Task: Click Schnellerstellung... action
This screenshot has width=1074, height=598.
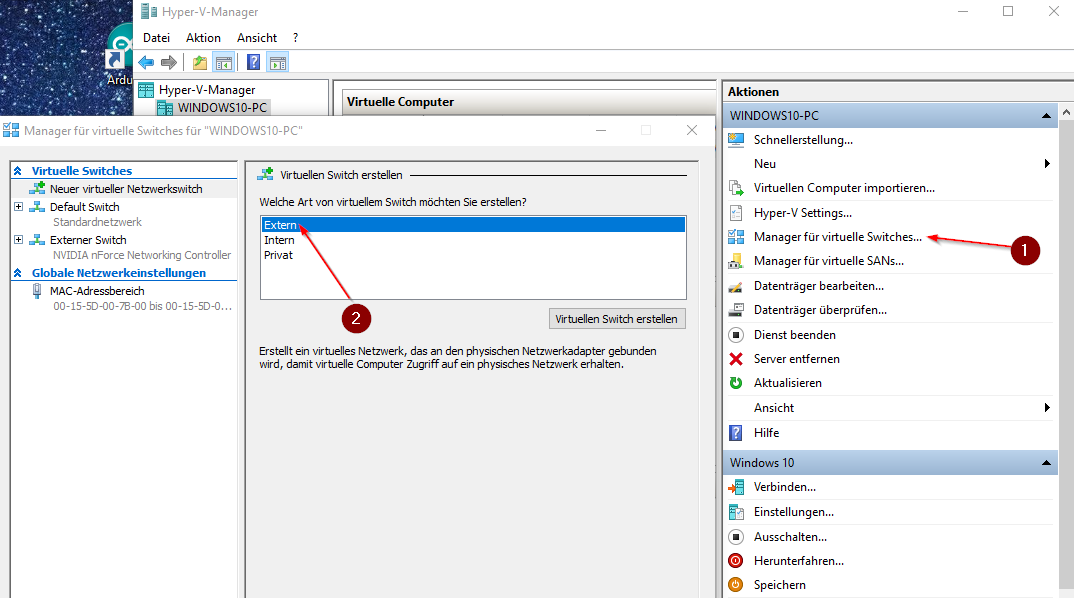Action: (803, 140)
